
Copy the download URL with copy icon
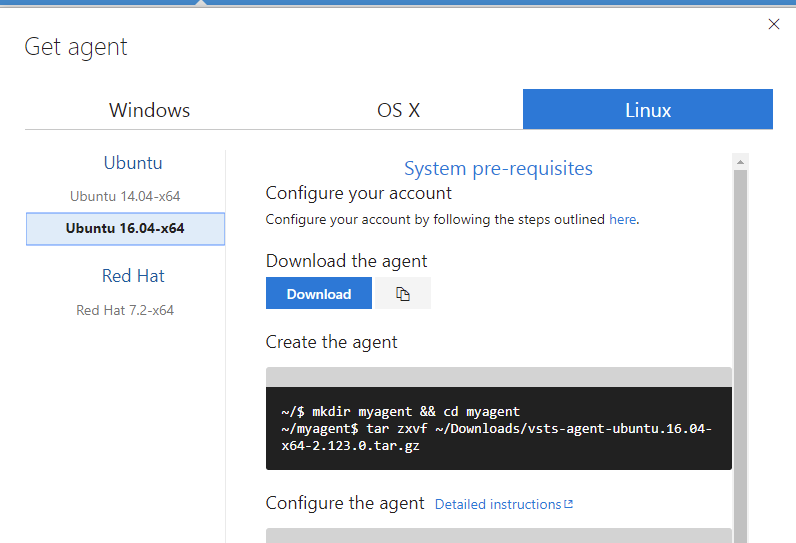click(x=403, y=294)
